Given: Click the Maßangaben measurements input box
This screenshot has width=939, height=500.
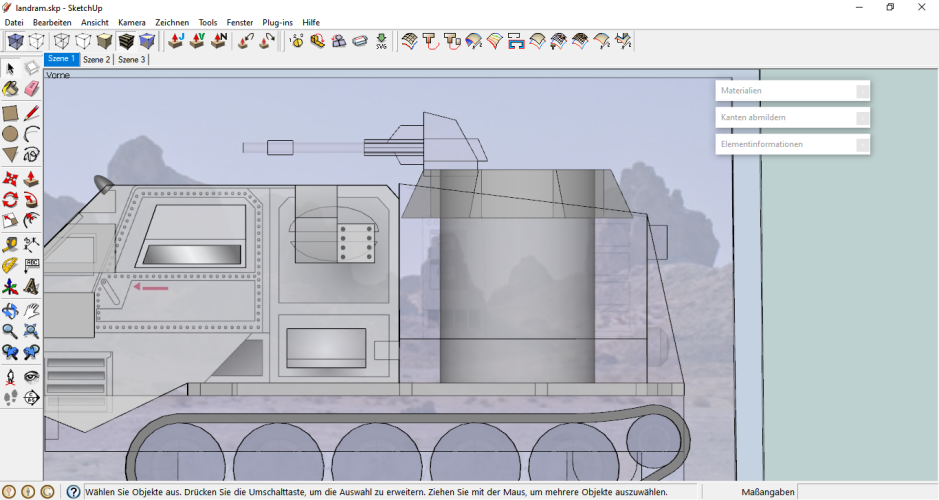Looking at the screenshot, I should [867, 492].
